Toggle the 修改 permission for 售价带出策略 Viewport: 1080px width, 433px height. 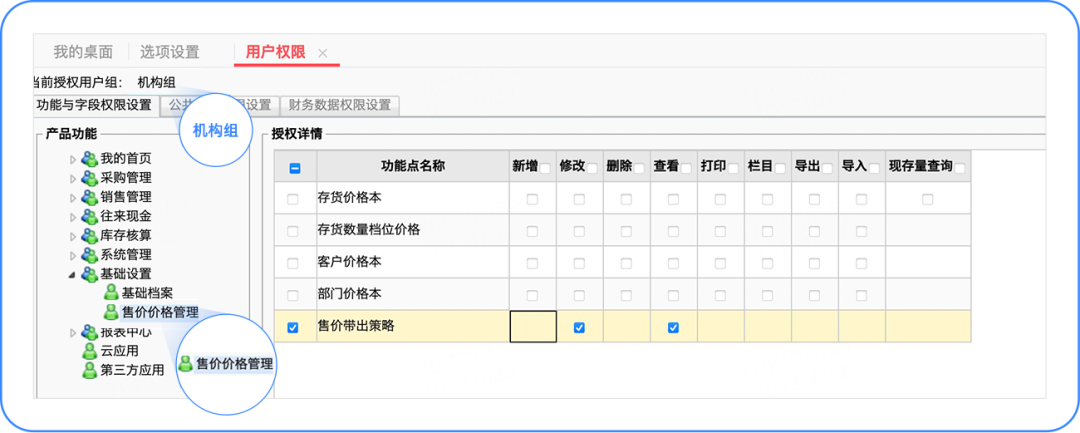point(579,327)
